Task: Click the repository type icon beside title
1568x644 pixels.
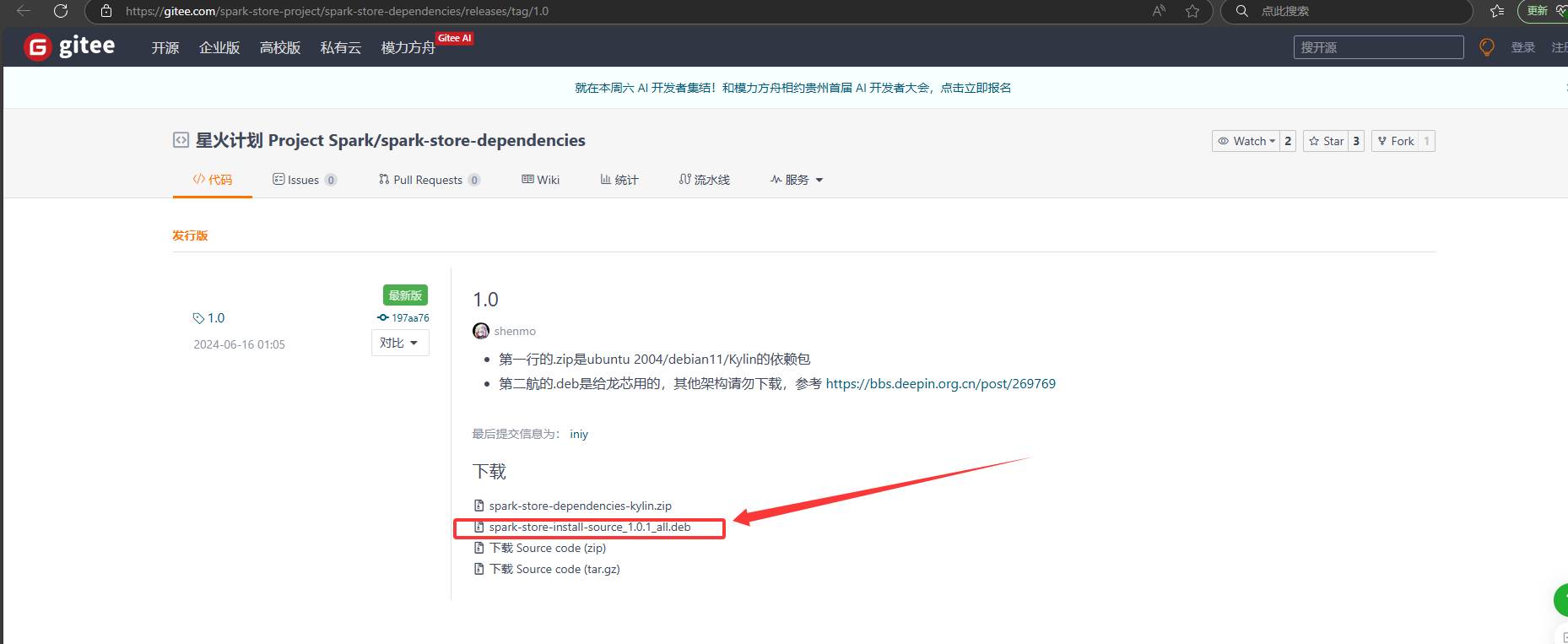Action: pos(181,140)
